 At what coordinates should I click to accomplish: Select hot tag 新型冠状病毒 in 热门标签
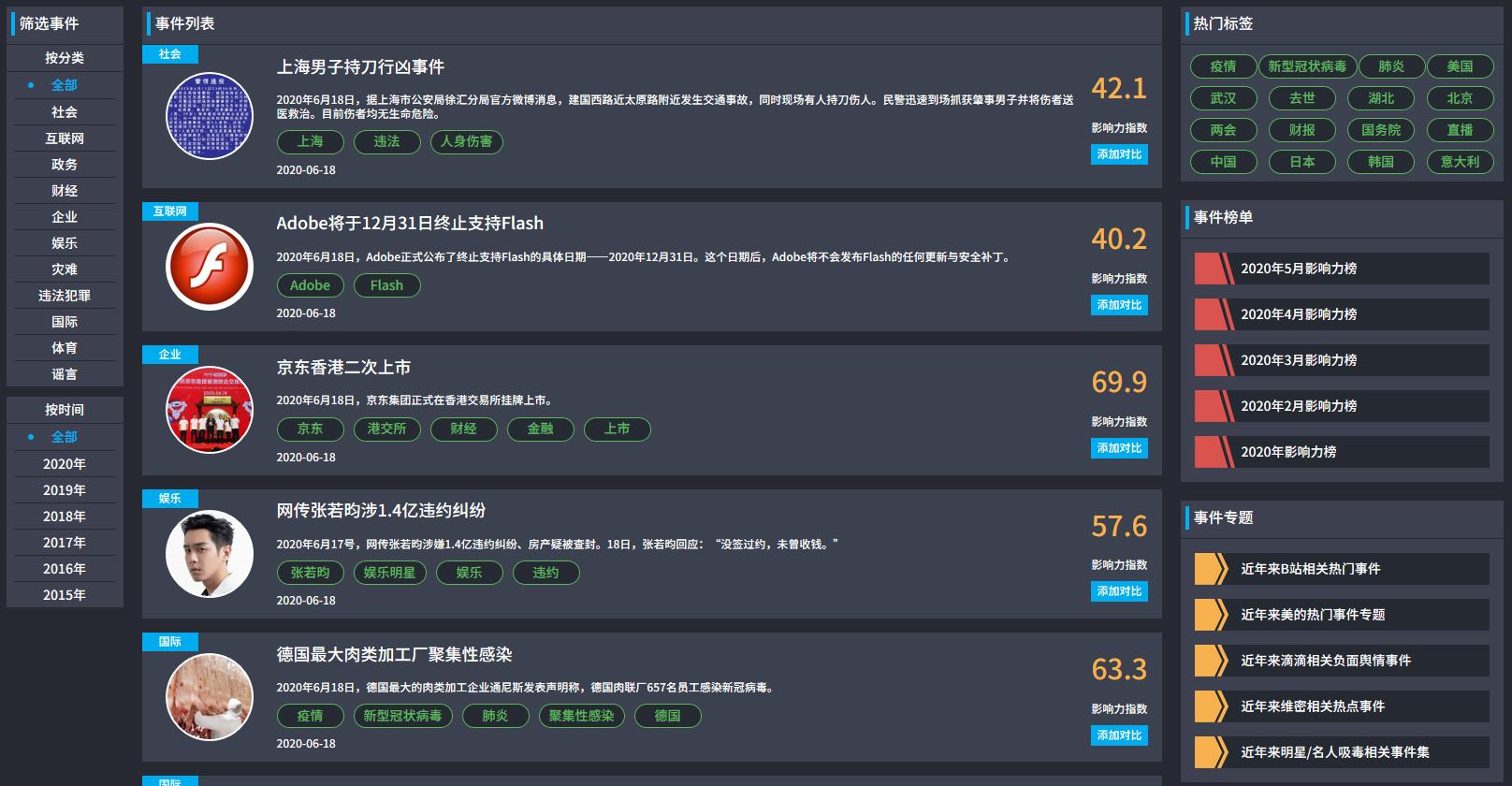(1307, 66)
